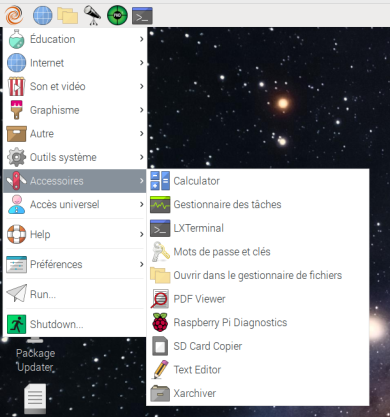Screen dimensions: 390x417
Task: Select Ouvrir dans le gestionnaire de fichiers
Action: [258, 275]
